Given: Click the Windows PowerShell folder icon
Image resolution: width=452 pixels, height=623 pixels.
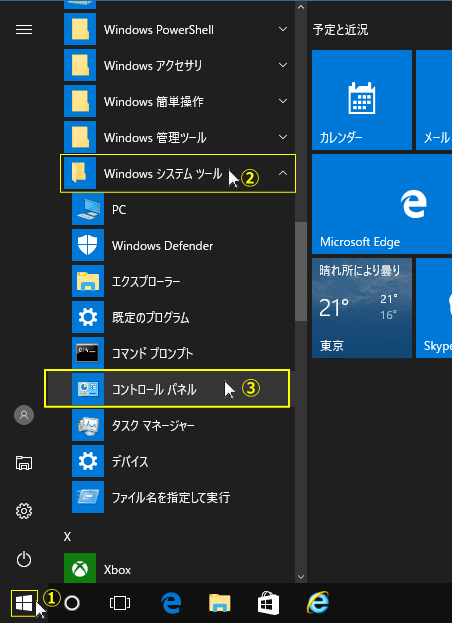Looking at the screenshot, I should pos(80,29).
